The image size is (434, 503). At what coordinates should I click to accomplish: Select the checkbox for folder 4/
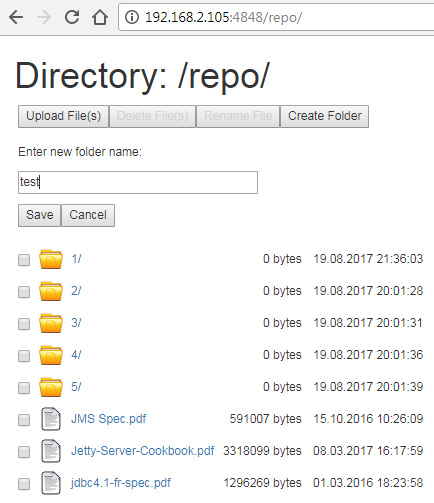(x=24, y=356)
